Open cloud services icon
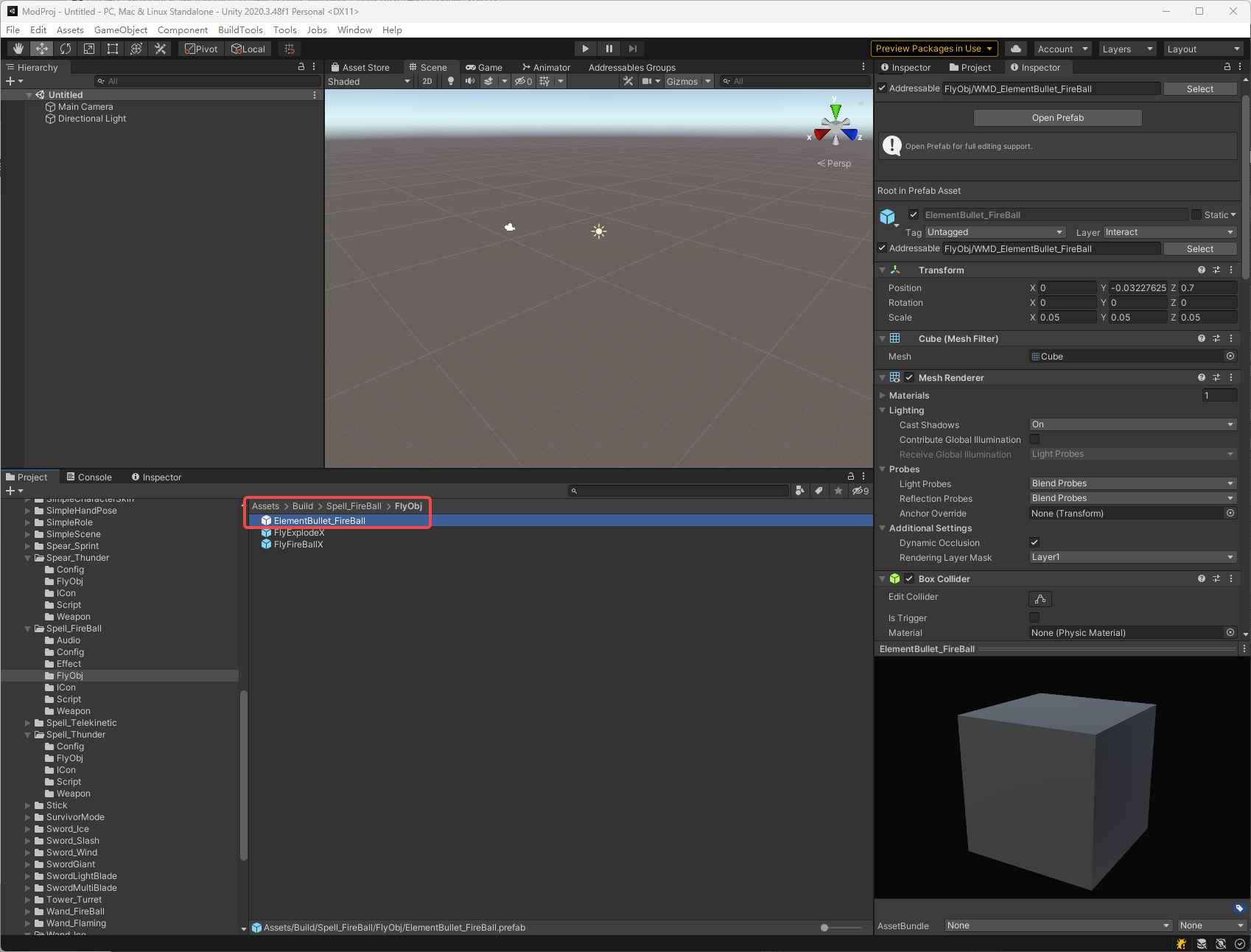The height and width of the screenshot is (952, 1251). (1016, 49)
